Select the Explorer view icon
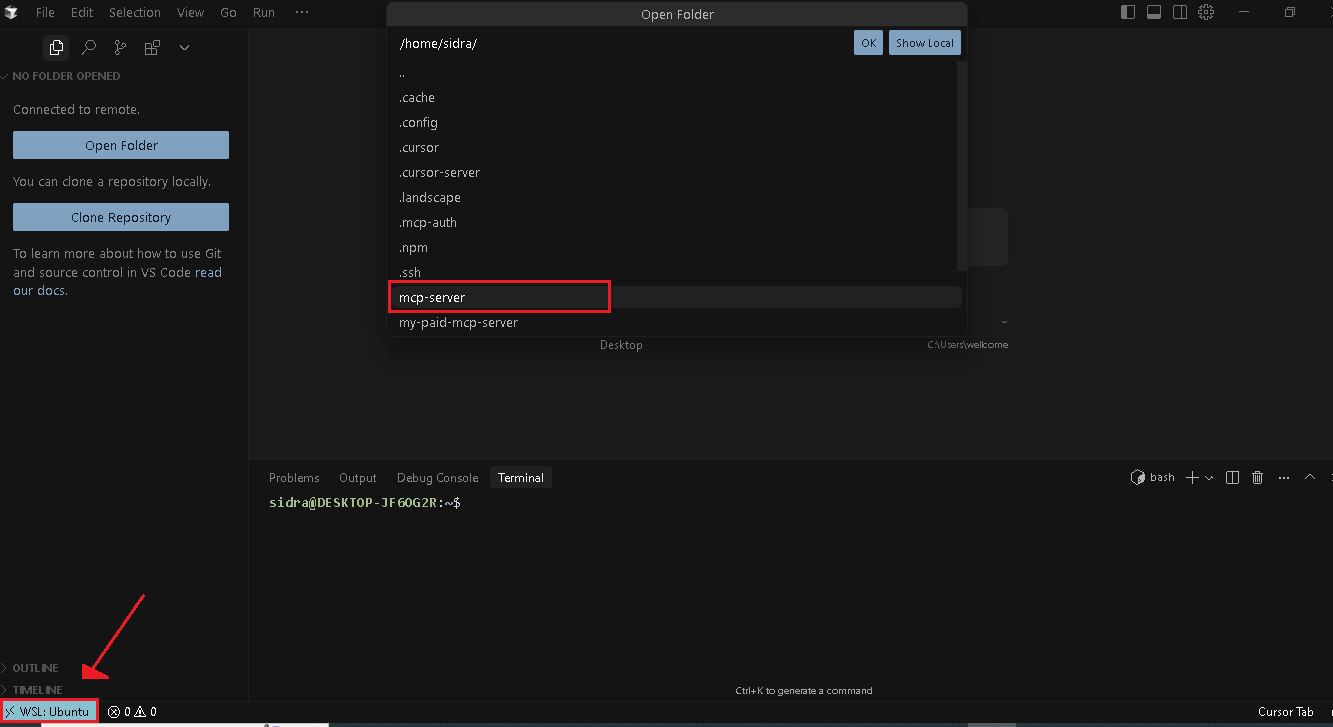The width and height of the screenshot is (1333, 727). [x=56, y=47]
